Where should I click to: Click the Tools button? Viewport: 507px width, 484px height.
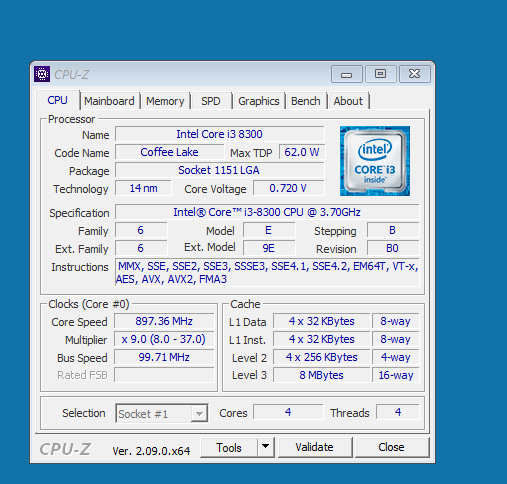tap(229, 447)
